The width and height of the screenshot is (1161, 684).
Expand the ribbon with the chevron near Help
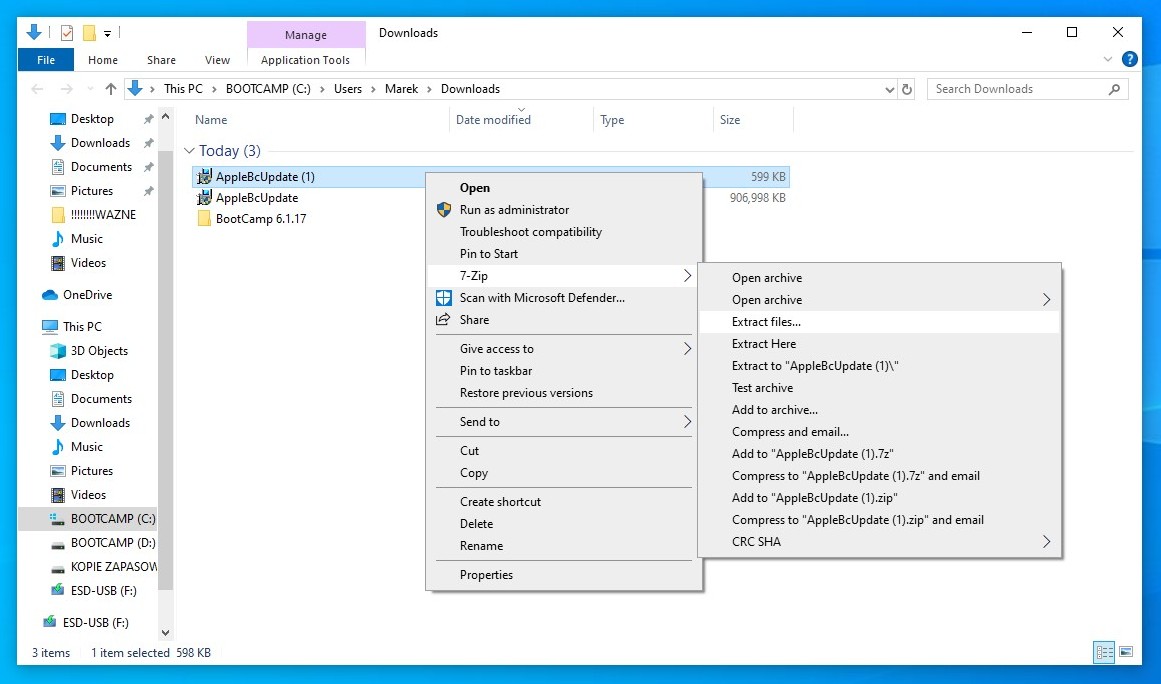click(1108, 59)
